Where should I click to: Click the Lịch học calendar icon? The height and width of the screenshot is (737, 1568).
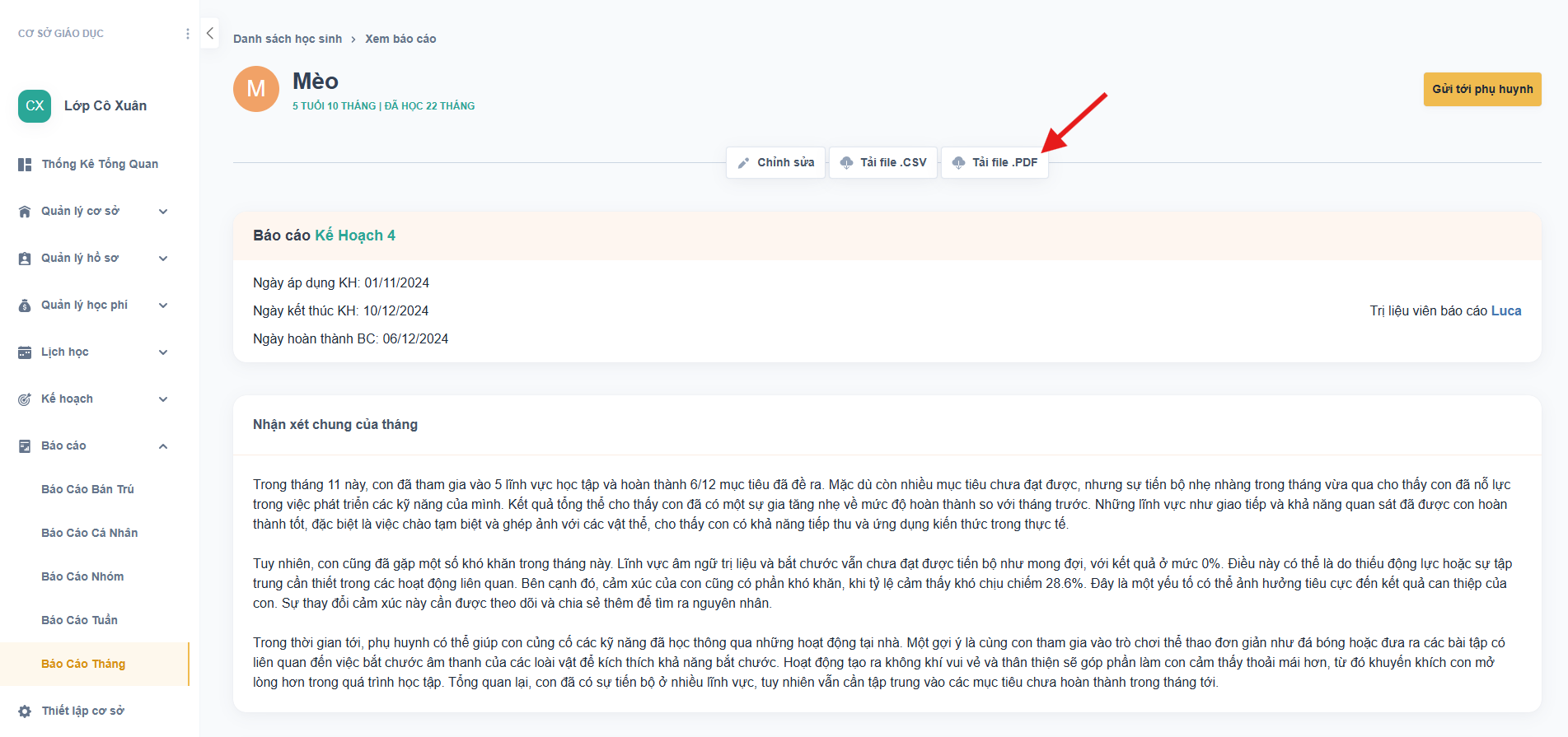click(25, 352)
